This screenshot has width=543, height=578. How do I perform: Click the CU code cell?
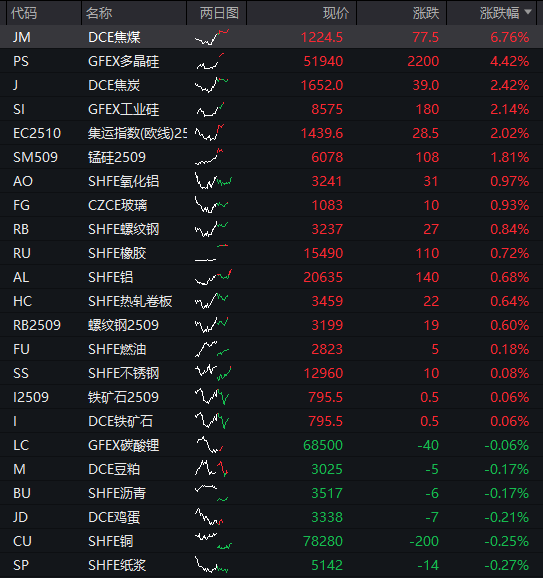tap(22, 541)
